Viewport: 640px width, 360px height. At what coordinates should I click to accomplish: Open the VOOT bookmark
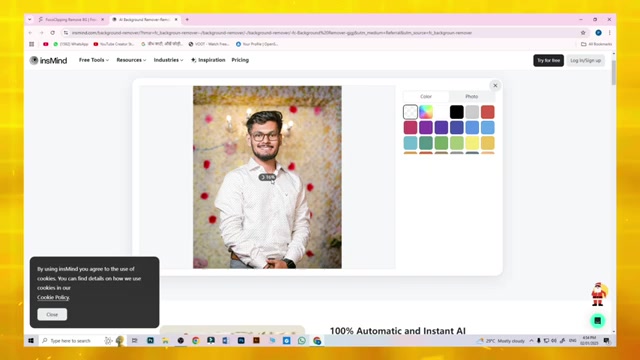[209, 44]
